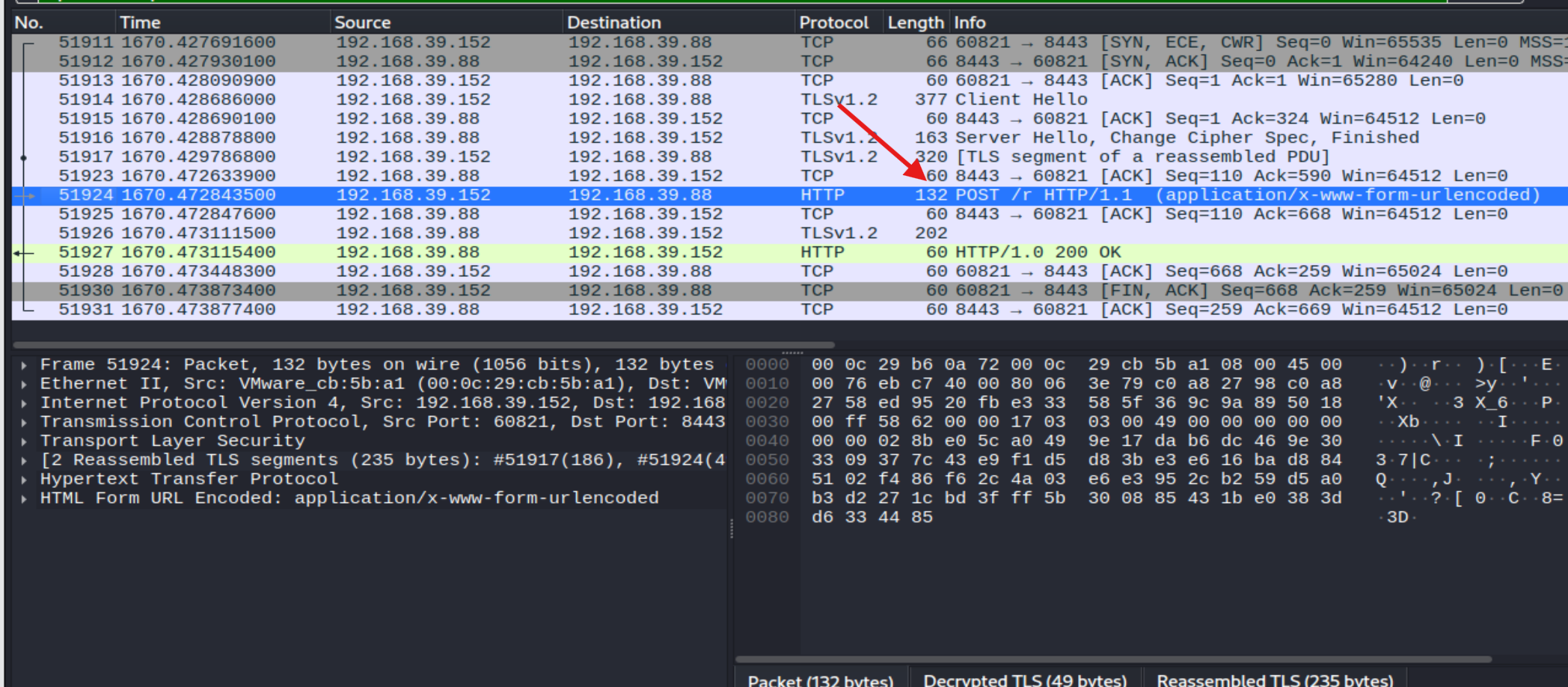This screenshot has height=687, width=1568.
Task: Sort packets by Time column header
Action: coord(222,22)
